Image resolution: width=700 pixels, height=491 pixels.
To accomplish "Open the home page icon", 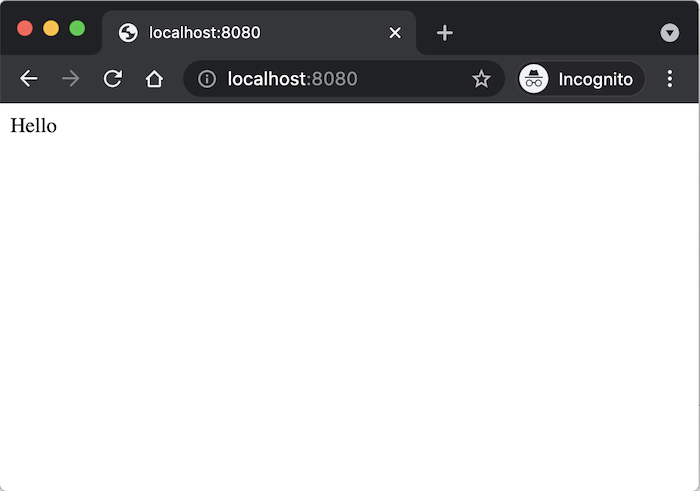I will pyautogui.click(x=154, y=79).
